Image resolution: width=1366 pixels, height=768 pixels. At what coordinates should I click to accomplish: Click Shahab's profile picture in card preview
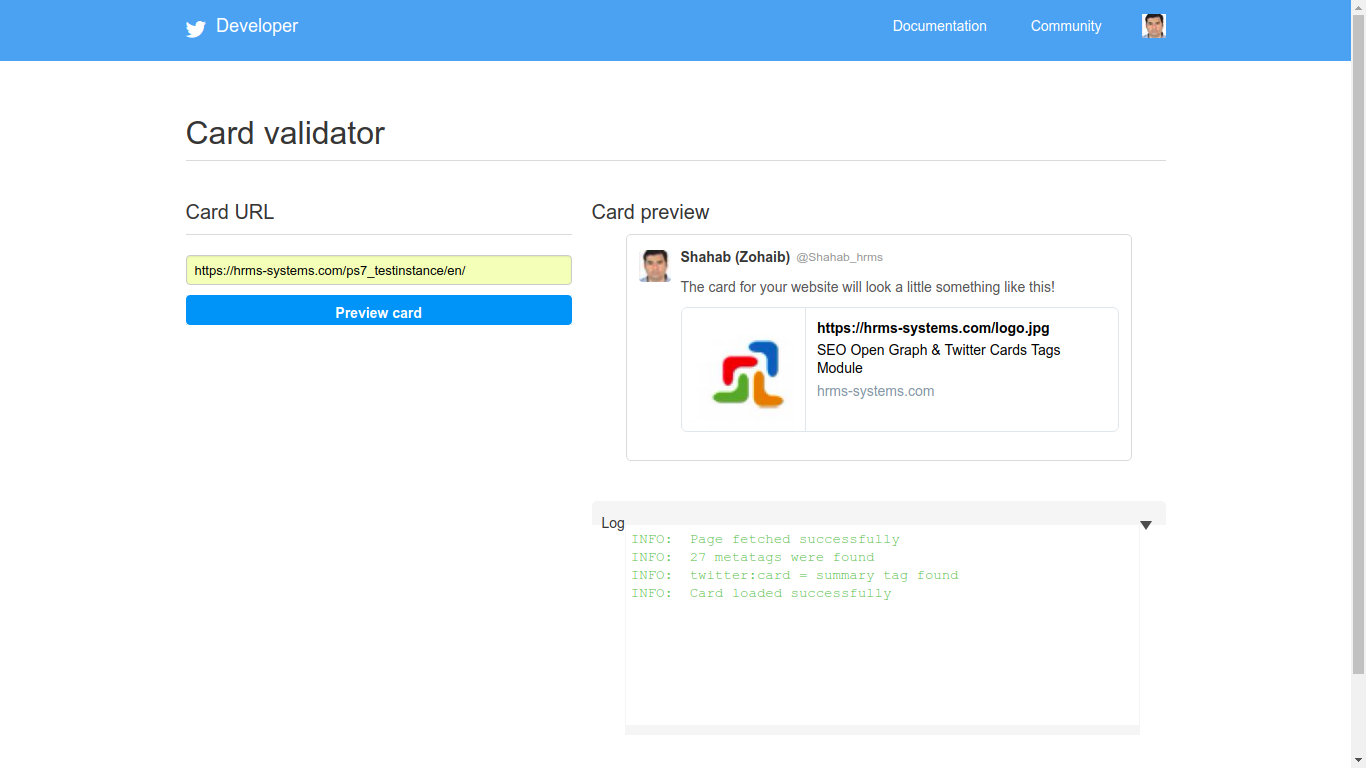[x=655, y=266]
